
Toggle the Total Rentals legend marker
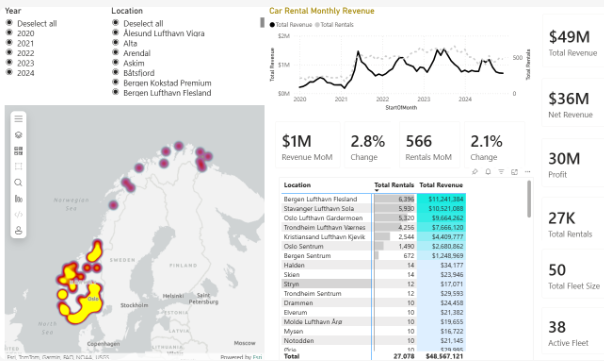317,25
